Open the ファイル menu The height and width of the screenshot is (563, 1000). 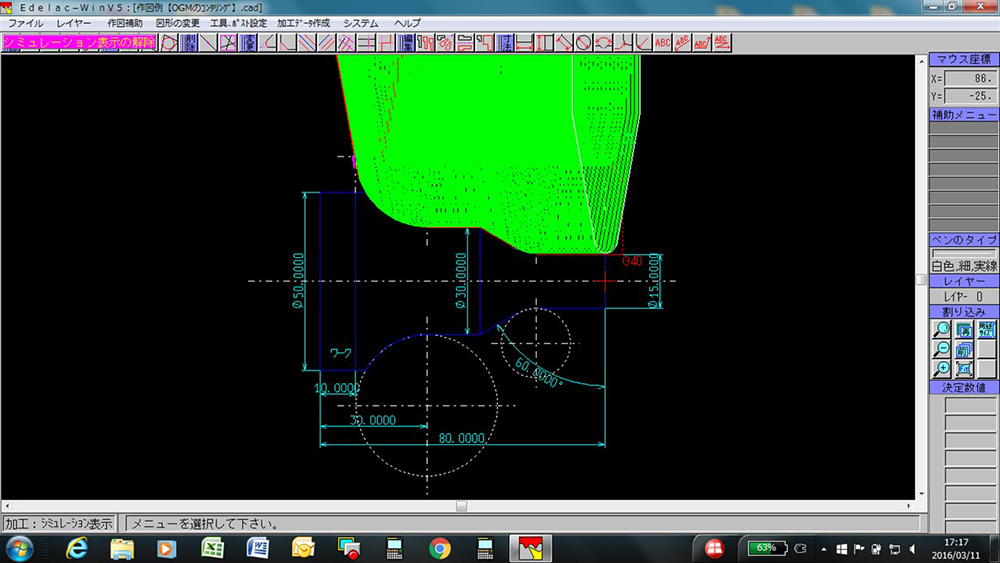[25, 22]
